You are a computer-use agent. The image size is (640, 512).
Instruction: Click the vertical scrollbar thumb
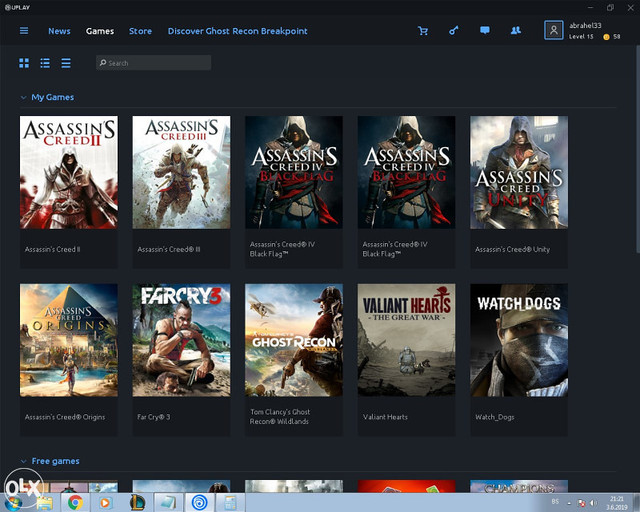[x=638, y=147]
